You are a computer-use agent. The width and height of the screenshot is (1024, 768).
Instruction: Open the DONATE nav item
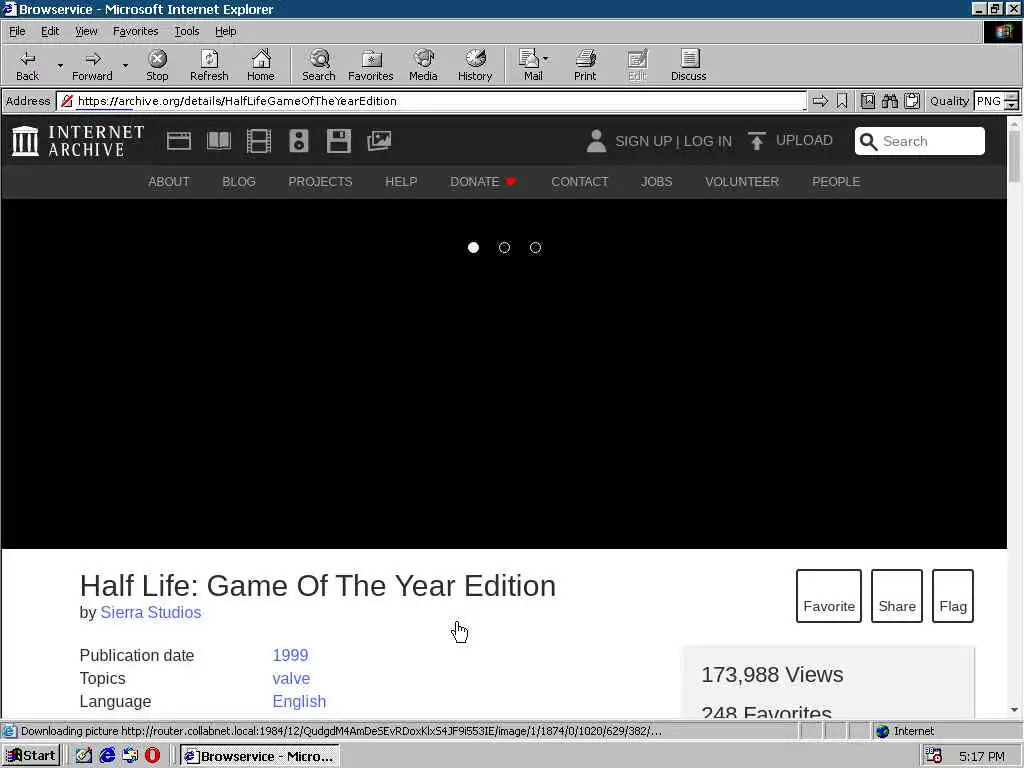483,182
